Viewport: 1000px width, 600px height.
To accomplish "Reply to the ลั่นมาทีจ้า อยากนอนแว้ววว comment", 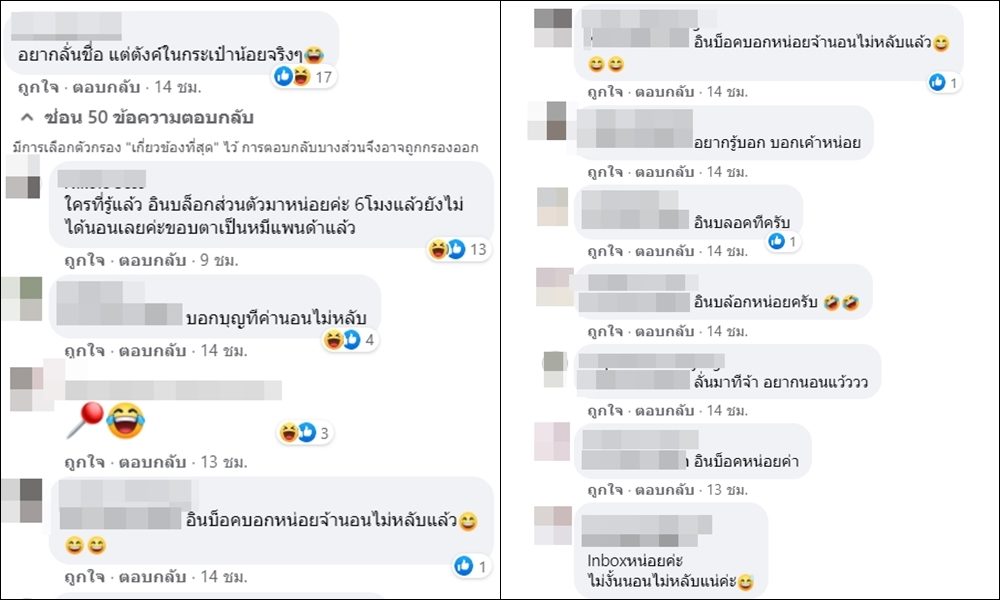I will point(665,411).
